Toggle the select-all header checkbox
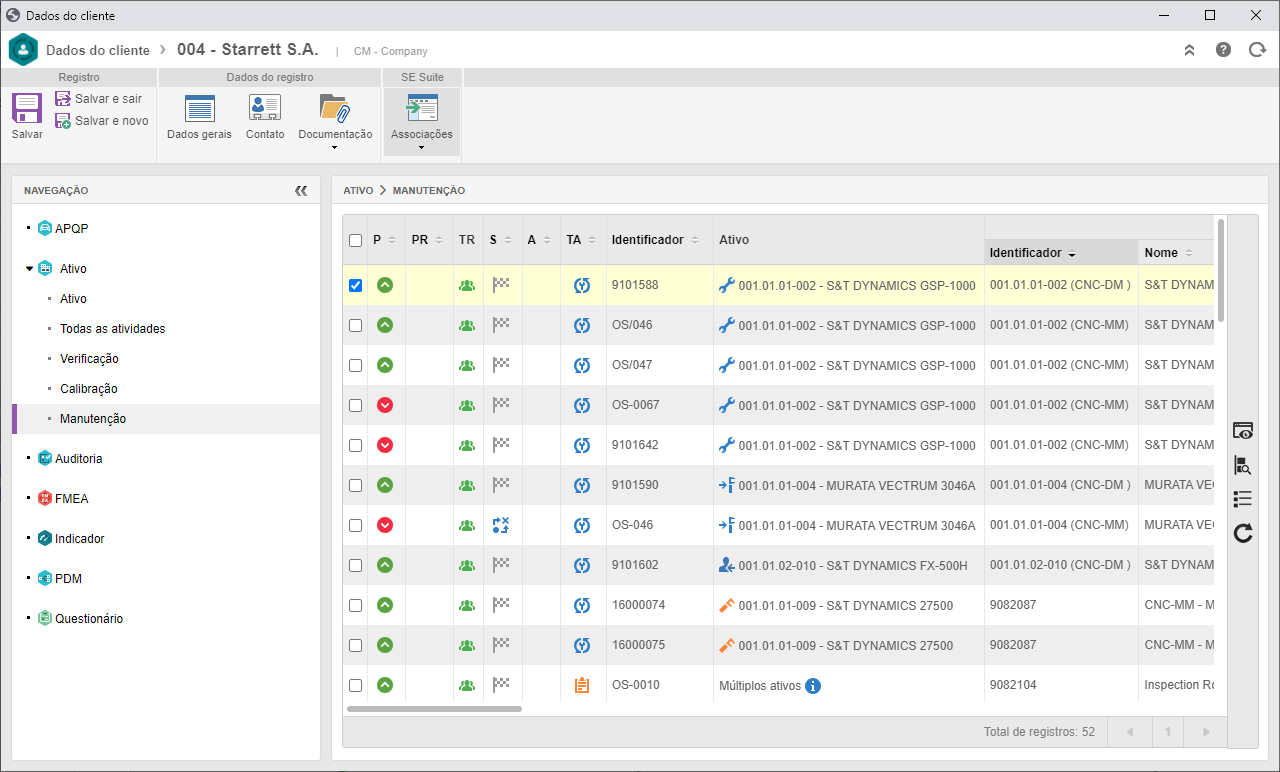Screen dimensions: 1280x772 tap(355, 240)
